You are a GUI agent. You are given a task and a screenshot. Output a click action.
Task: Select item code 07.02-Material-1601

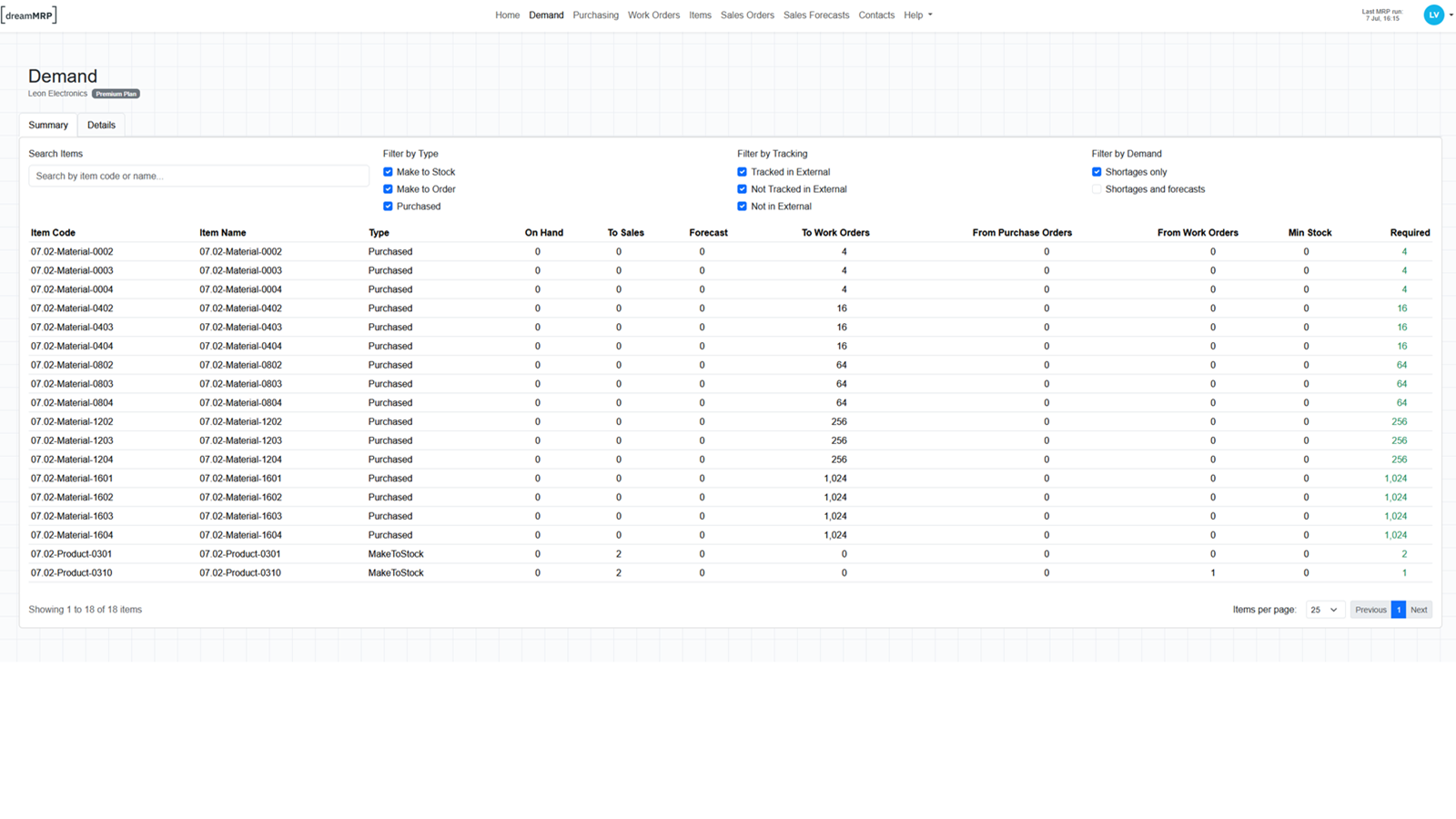[72, 479]
